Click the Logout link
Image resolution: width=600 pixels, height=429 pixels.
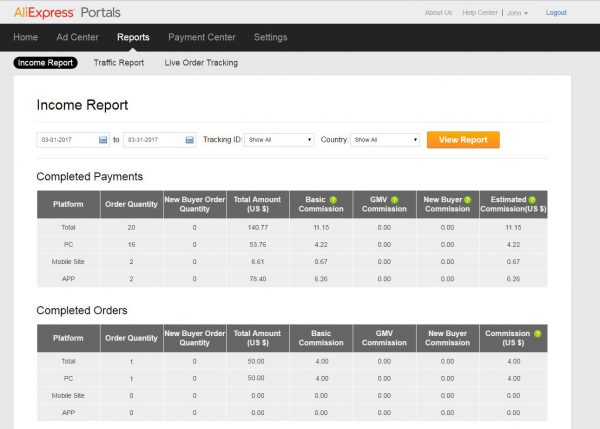pos(556,13)
